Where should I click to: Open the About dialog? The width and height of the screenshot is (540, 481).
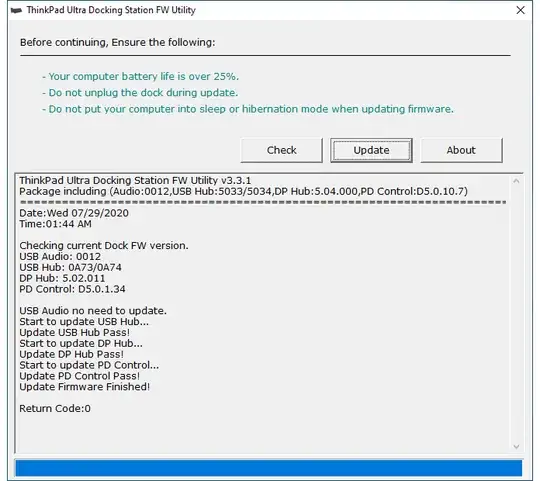coord(461,150)
